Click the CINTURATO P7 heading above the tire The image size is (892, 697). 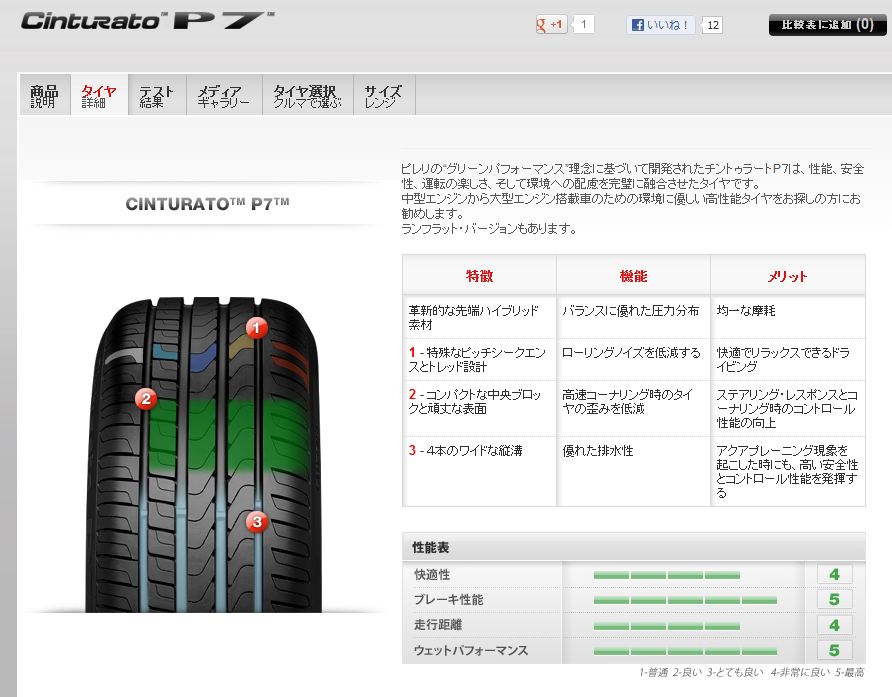(207, 204)
